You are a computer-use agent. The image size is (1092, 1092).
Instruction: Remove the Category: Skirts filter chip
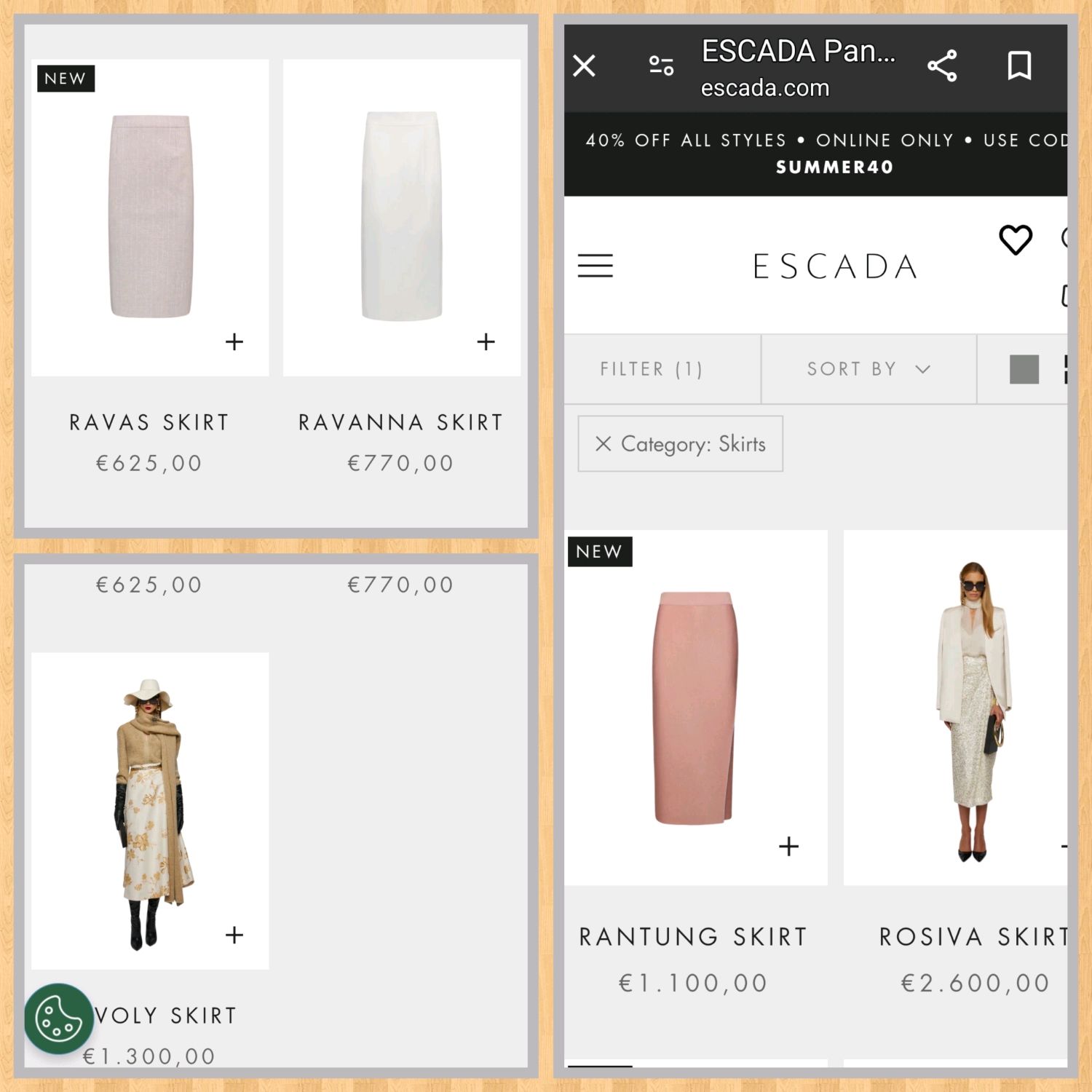coord(680,444)
